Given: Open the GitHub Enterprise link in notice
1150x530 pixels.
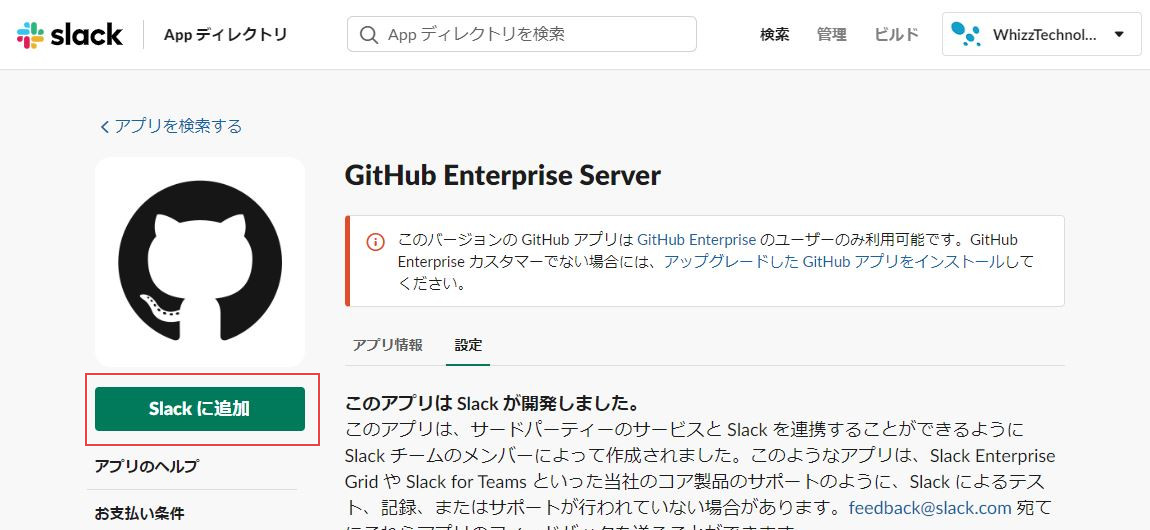Looking at the screenshot, I should [x=696, y=240].
